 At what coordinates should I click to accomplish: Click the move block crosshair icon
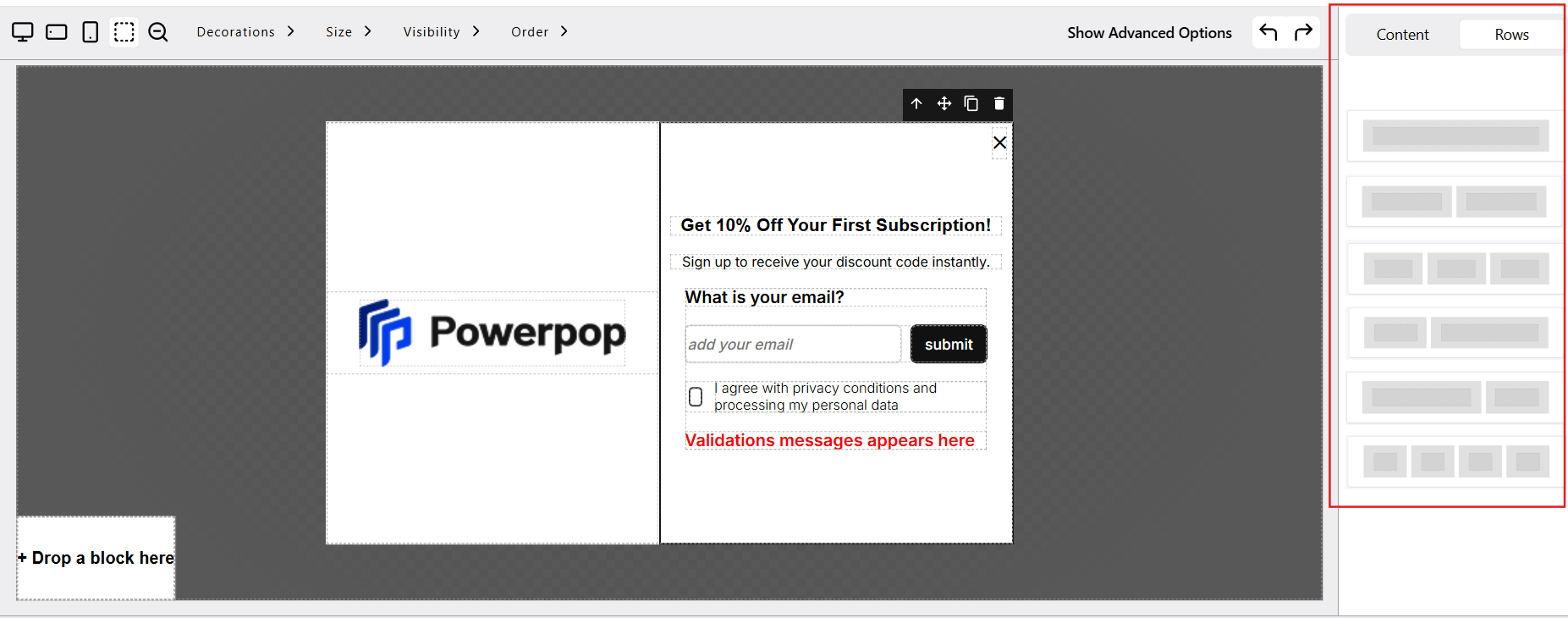pos(944,103)
